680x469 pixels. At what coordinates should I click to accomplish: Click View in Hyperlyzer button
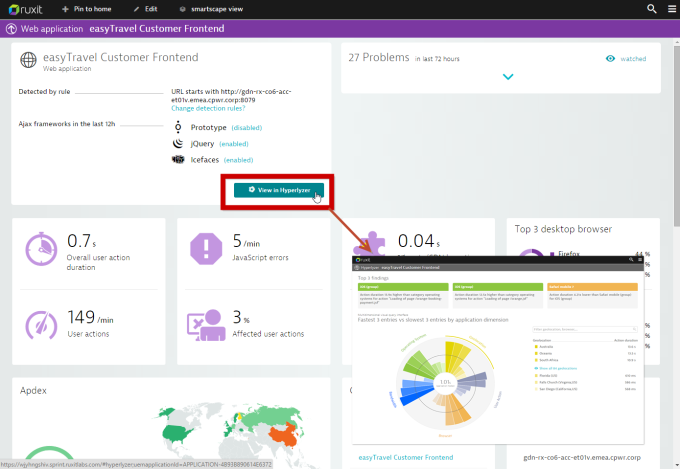coord(279,190)
